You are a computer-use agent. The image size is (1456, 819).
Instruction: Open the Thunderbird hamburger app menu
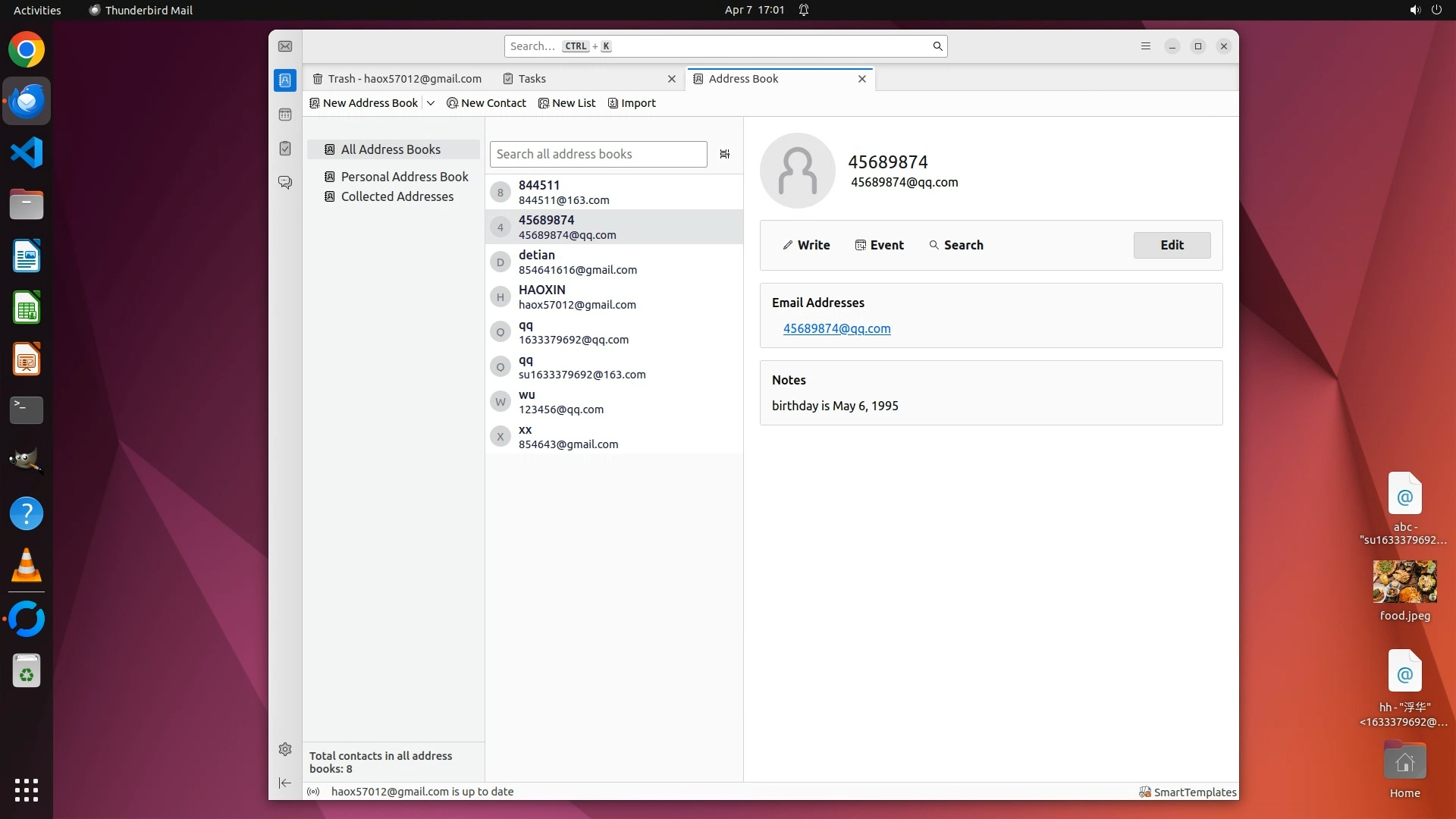(1146, 46)
